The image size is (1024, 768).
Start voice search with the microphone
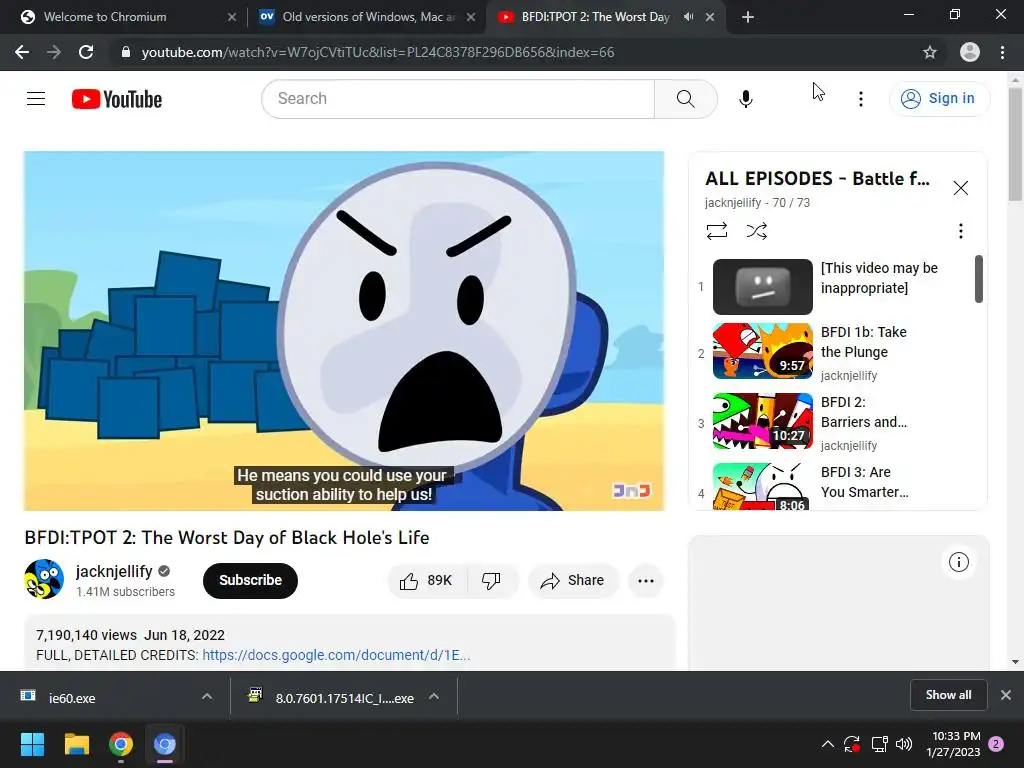(x=746, y=99)
